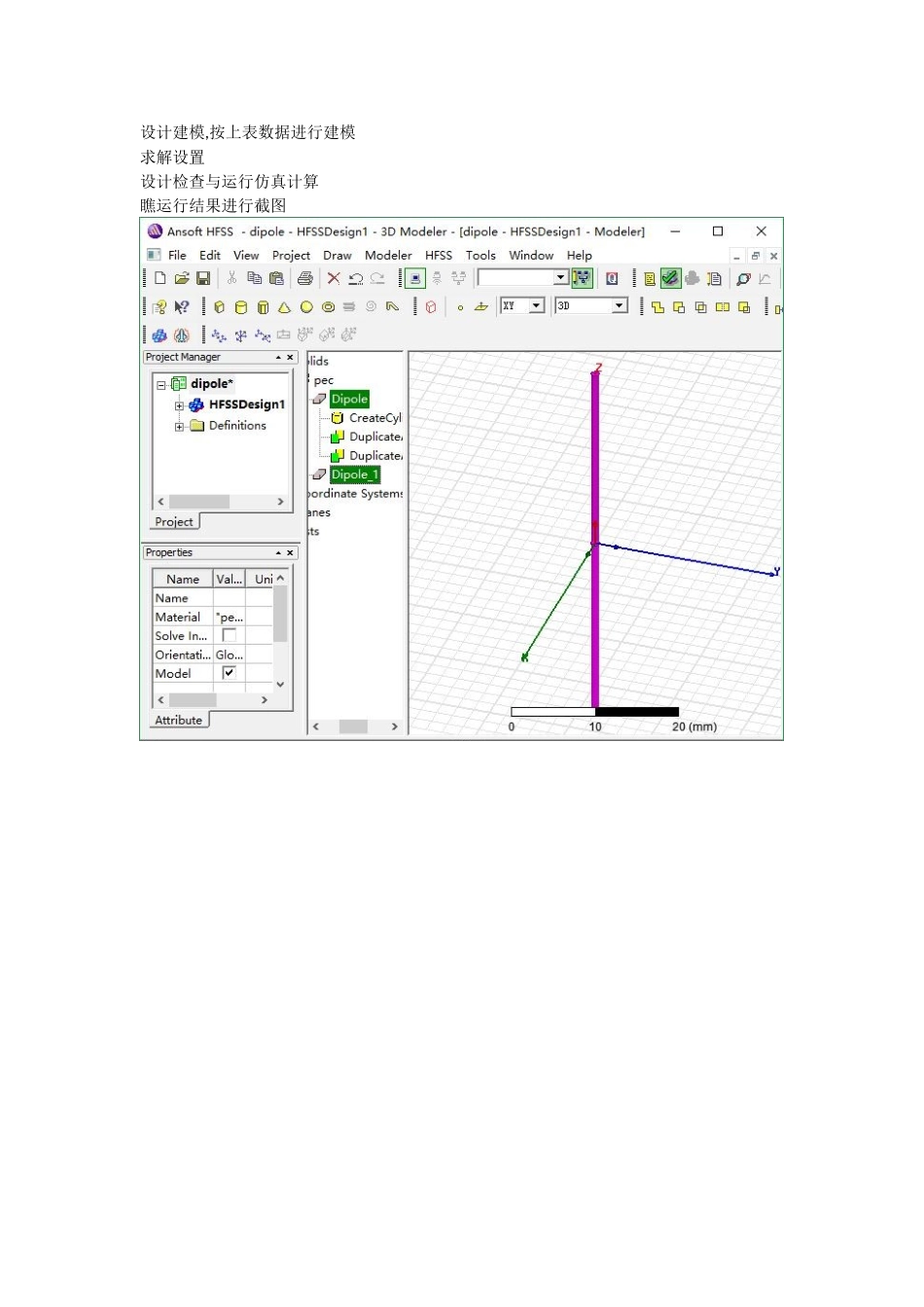Click the Draw torus icon
924x1307 pixels.
(x=328, y=307)
